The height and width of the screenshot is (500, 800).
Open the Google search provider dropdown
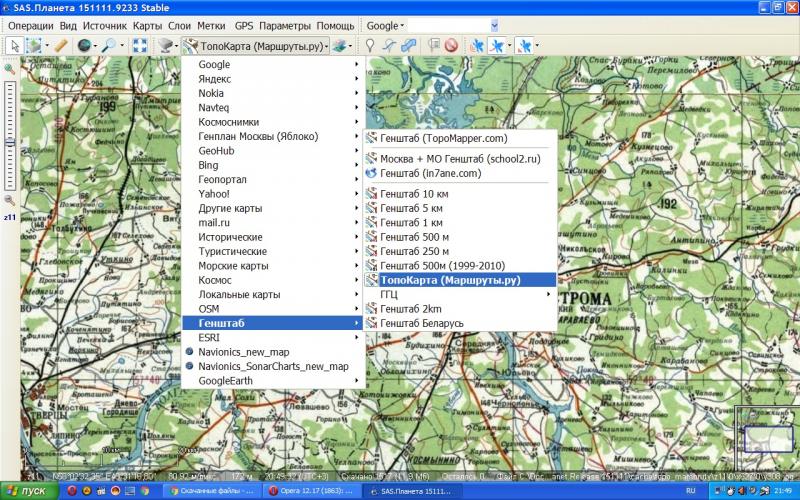(385, 24)
